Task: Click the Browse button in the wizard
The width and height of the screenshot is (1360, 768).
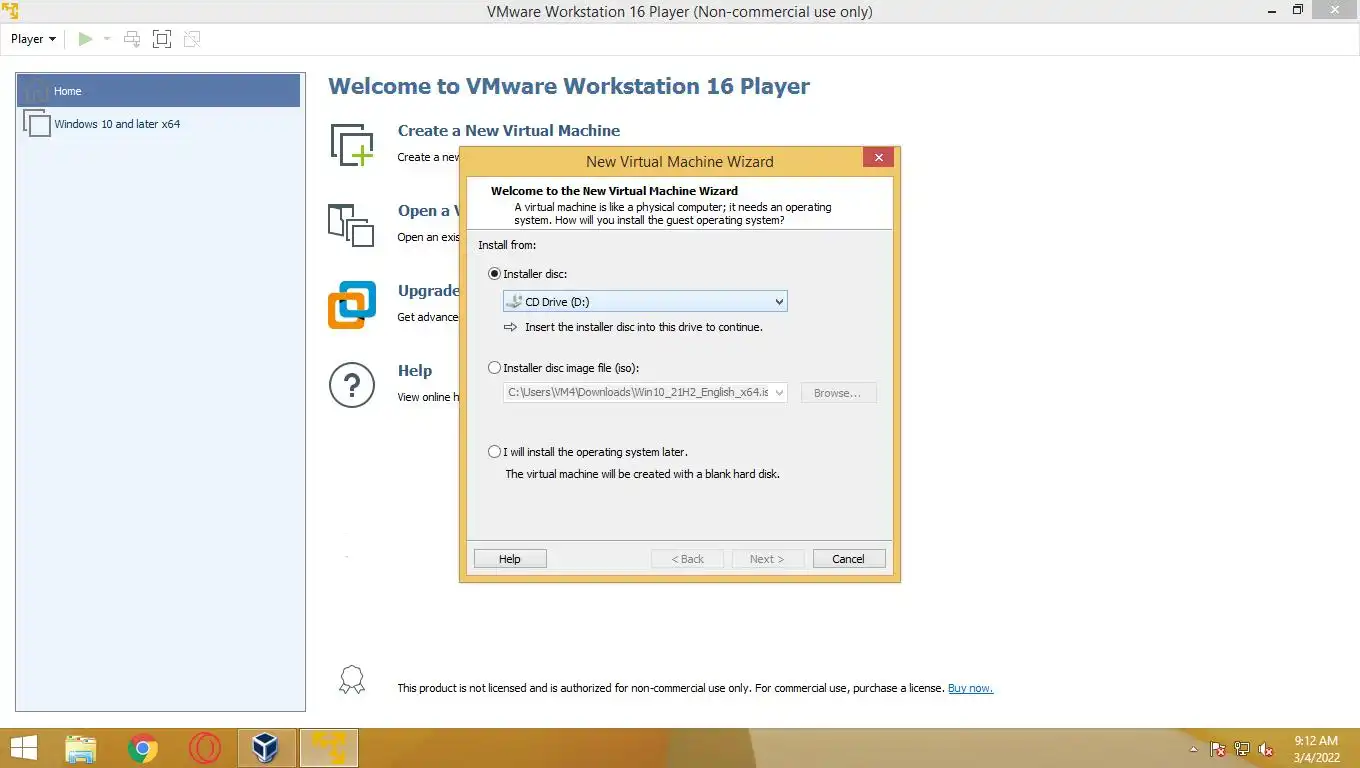Action: (x=837, y=393)
